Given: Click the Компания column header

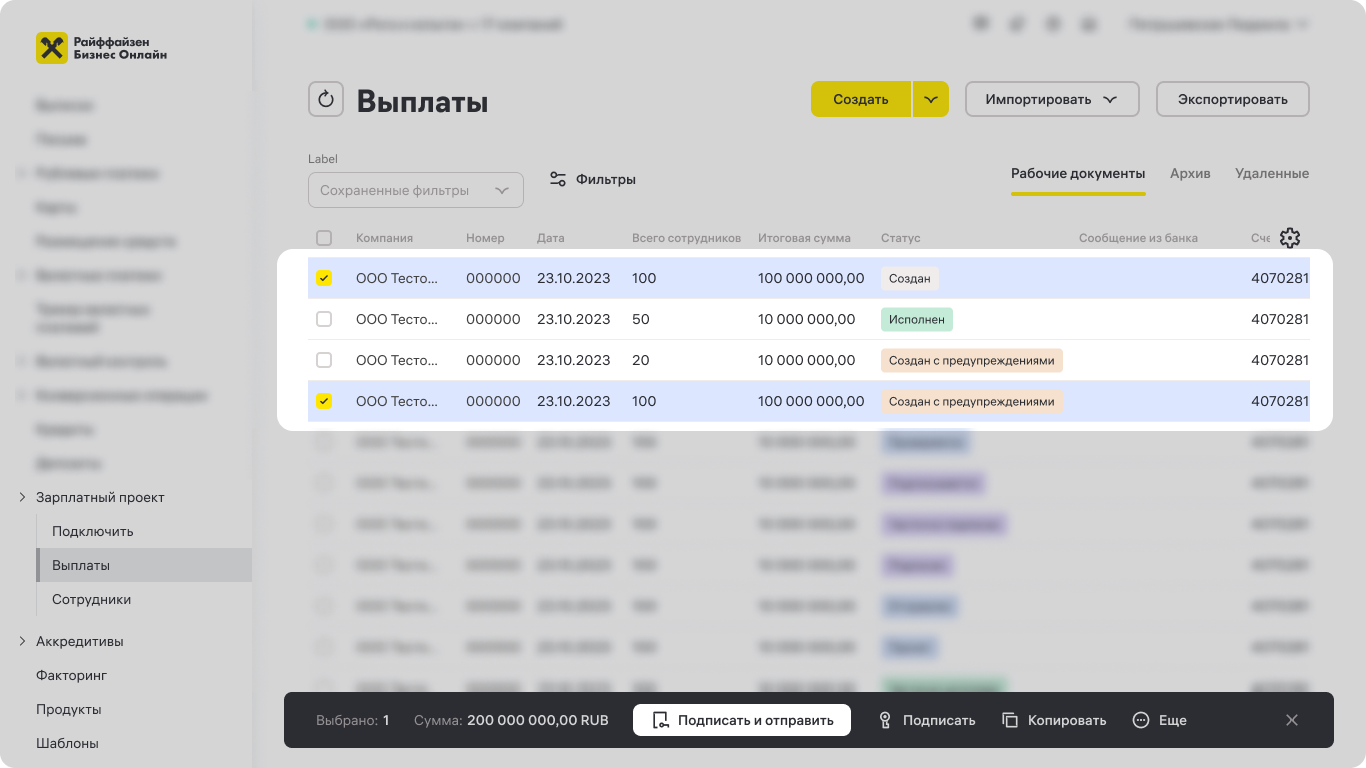Looking at the screenshot, I should click(x=384, y=238).
